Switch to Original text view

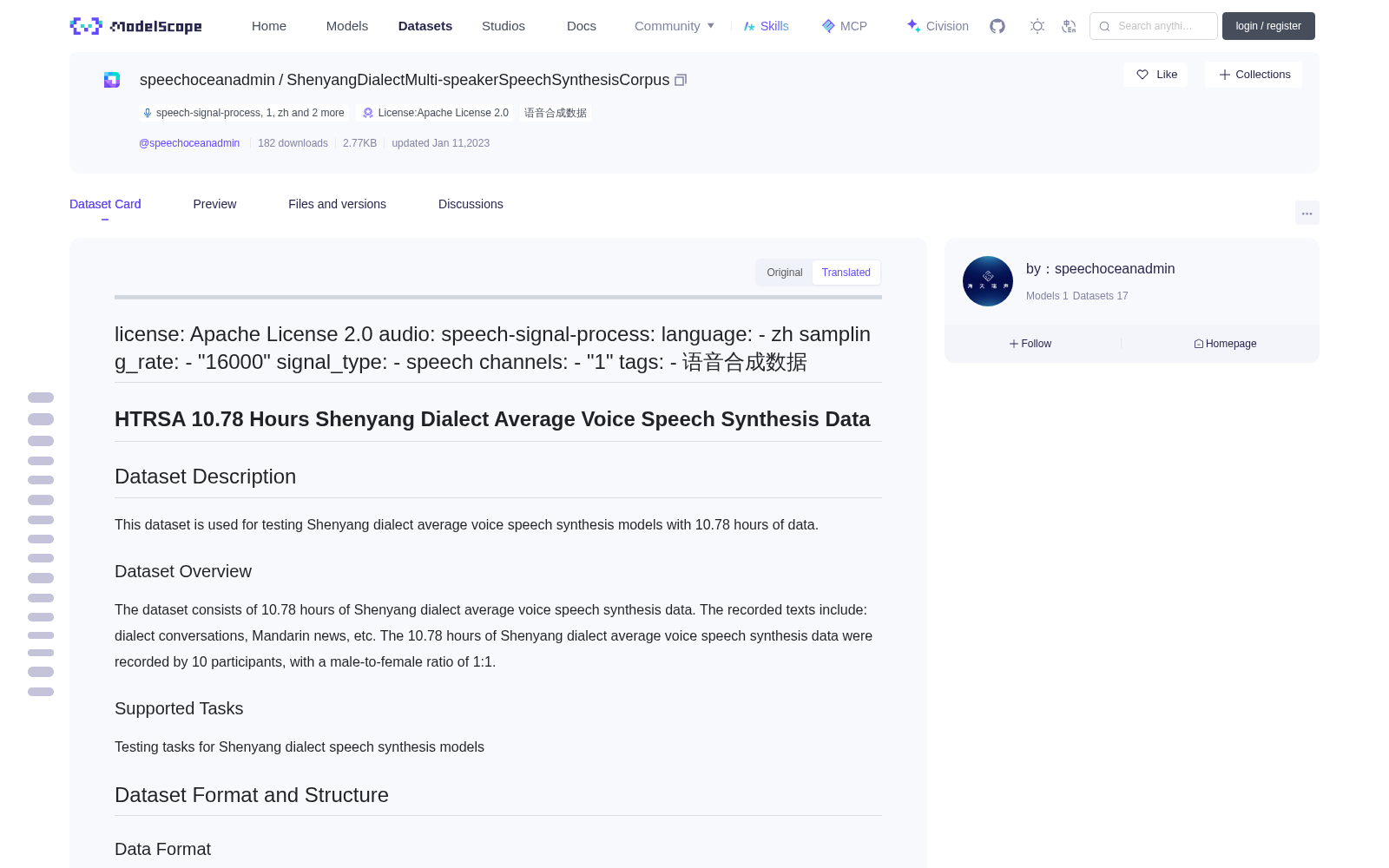point(785,273)
